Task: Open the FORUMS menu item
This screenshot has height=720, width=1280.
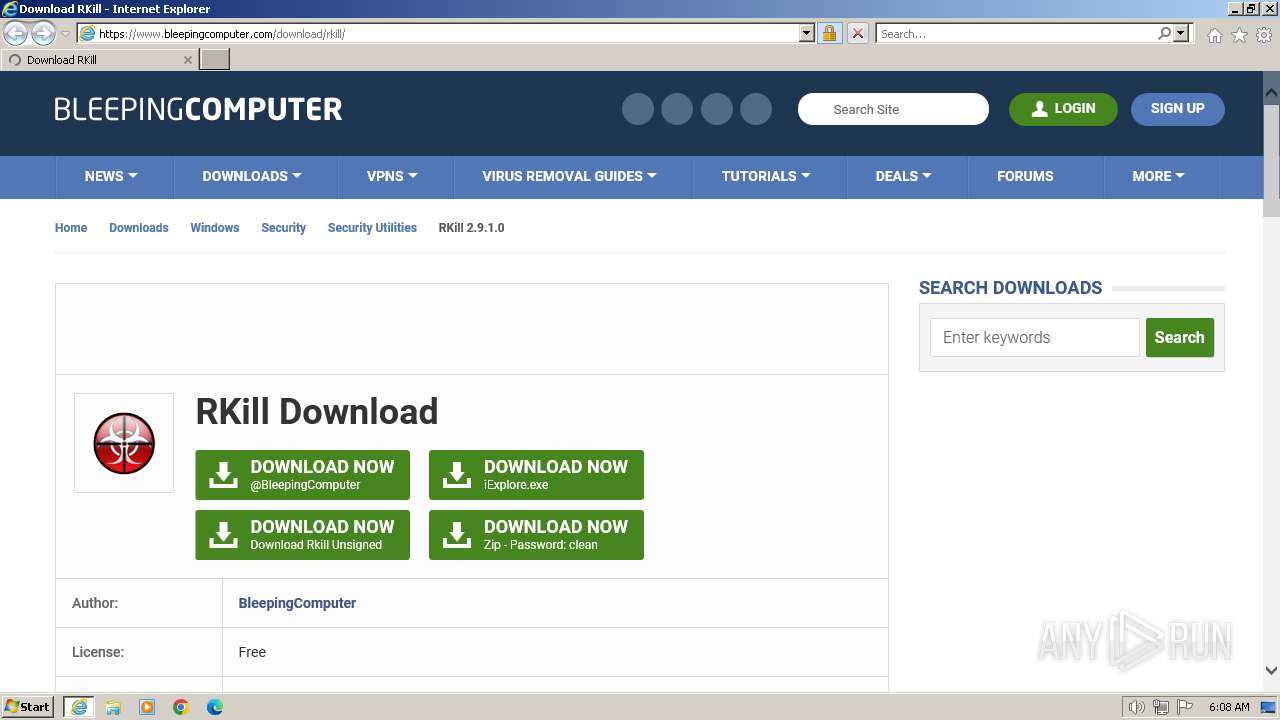Action: pyautogui.click(x=1025, y=176)
